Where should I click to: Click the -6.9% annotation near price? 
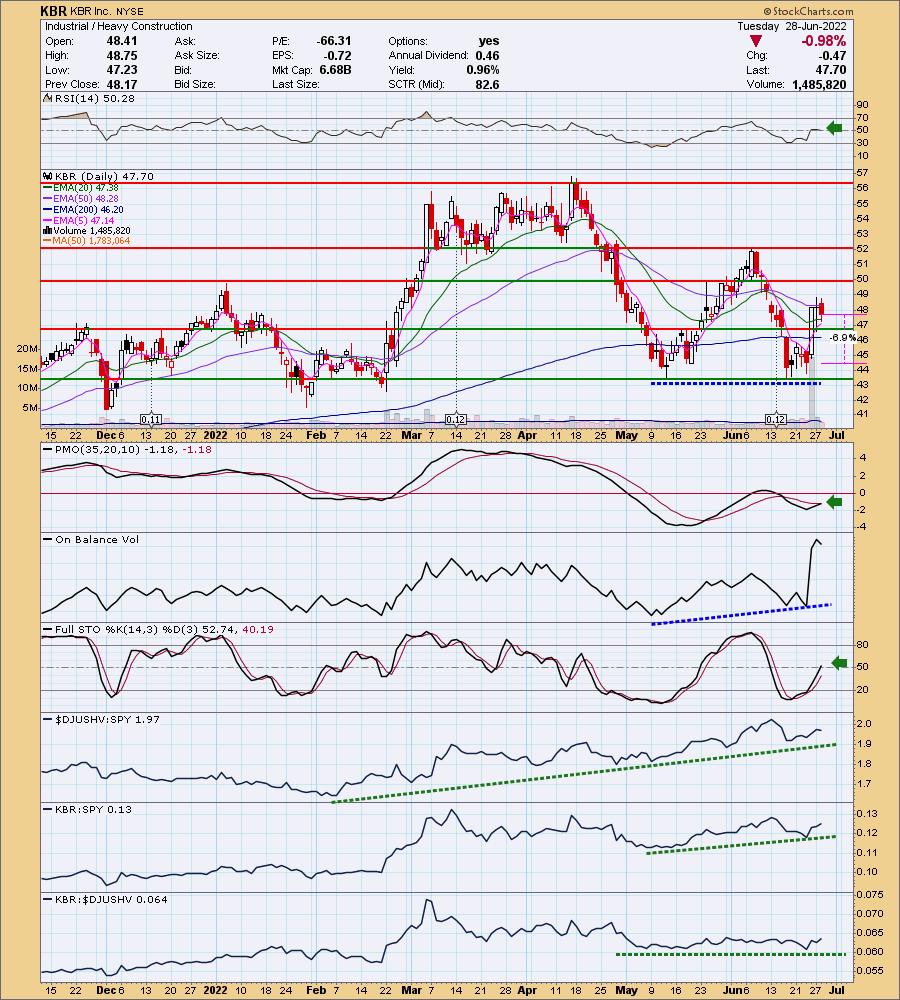point(842,337)
